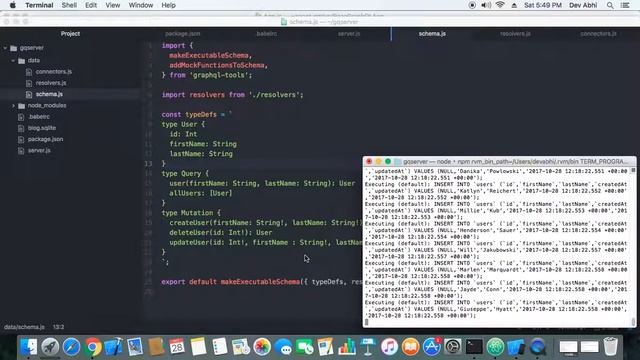
Task: Open Keynote podium icon in dock
Action: [368, 347]
